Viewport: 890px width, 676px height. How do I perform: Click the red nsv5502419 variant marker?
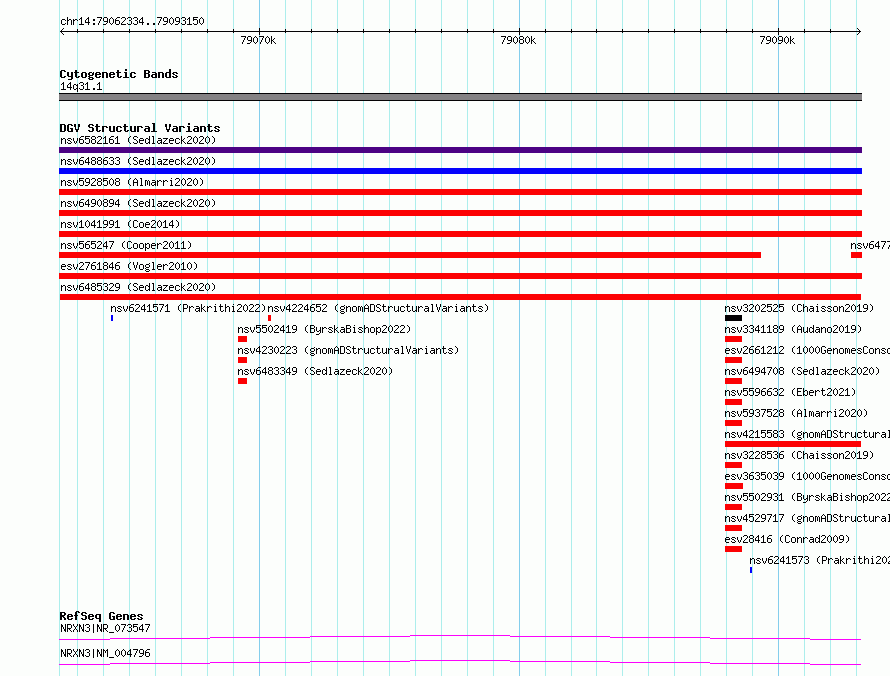tap(242, 339)
